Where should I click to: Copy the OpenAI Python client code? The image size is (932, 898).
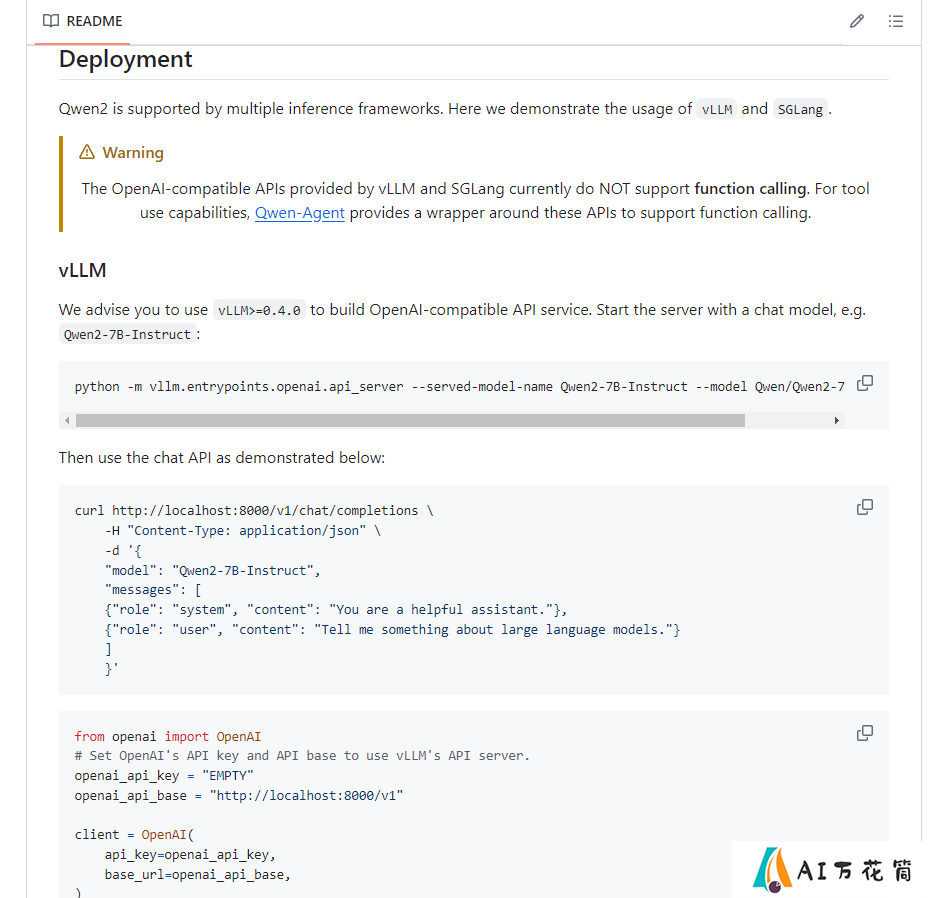pyautogui.click(x=865, y=733)
